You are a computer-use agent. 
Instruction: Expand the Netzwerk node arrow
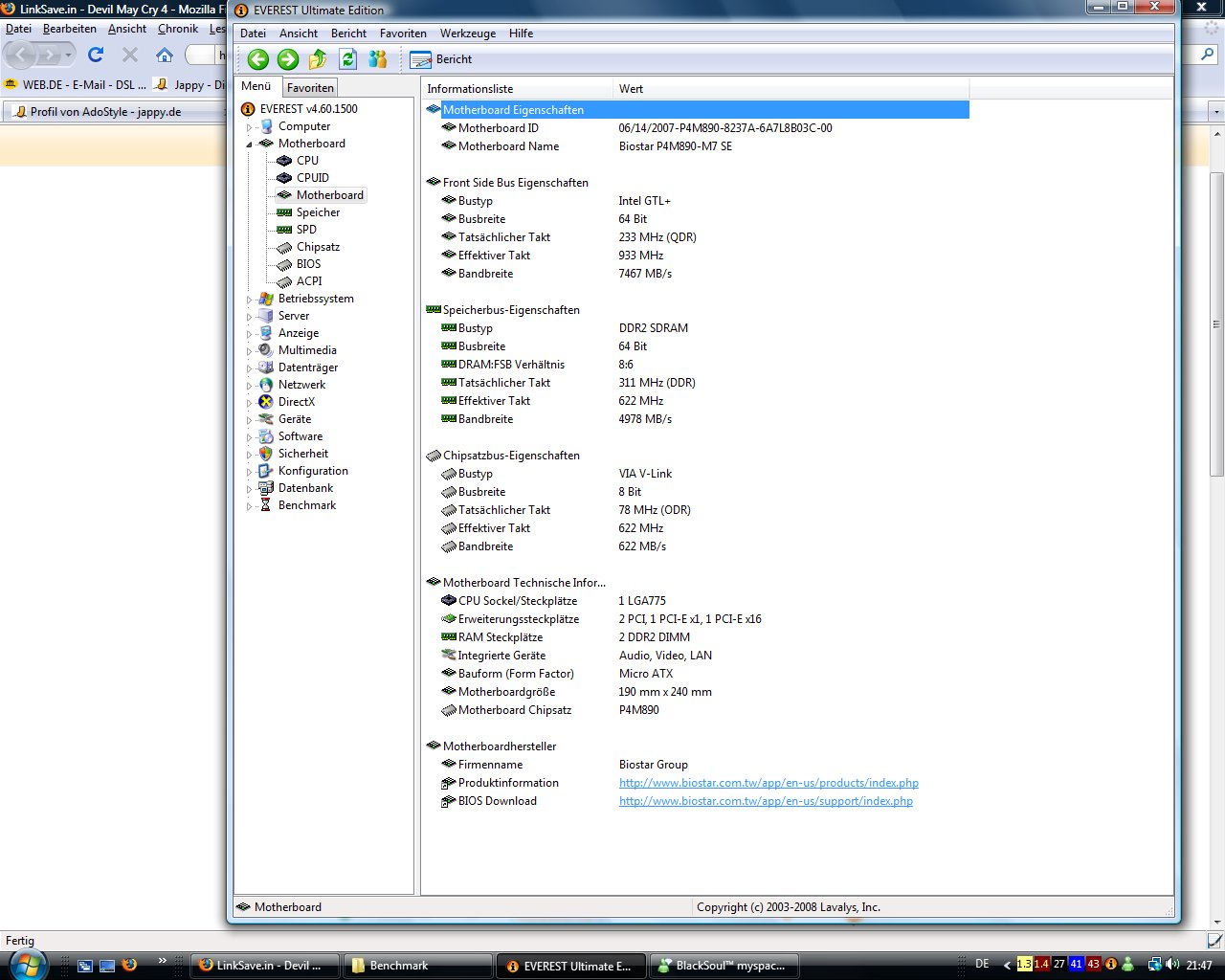click(250, 385)
